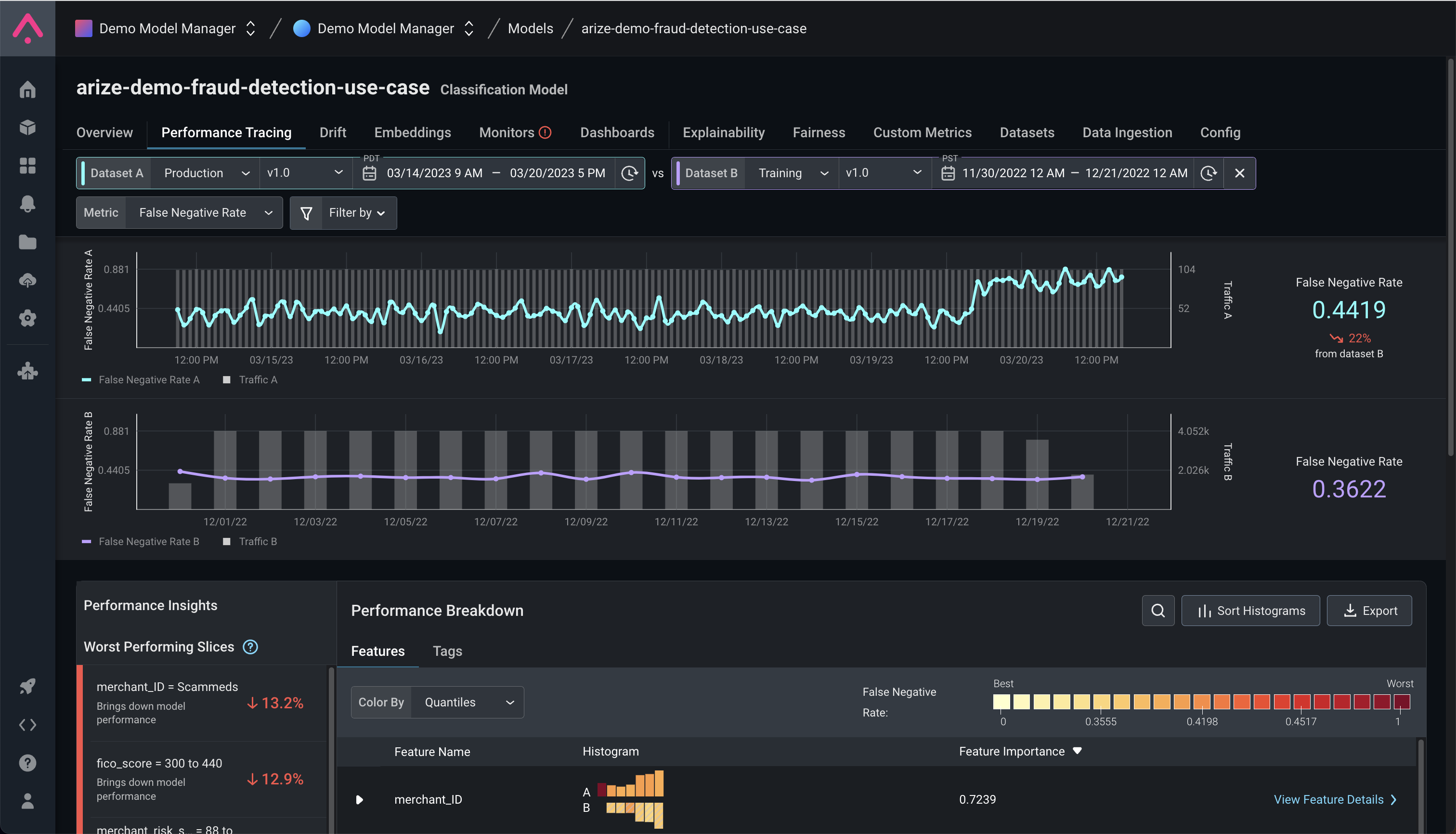Click Dataset A time range clock icon
The height and width of the screenshot is (834, 1456).
tap(629, 173)
